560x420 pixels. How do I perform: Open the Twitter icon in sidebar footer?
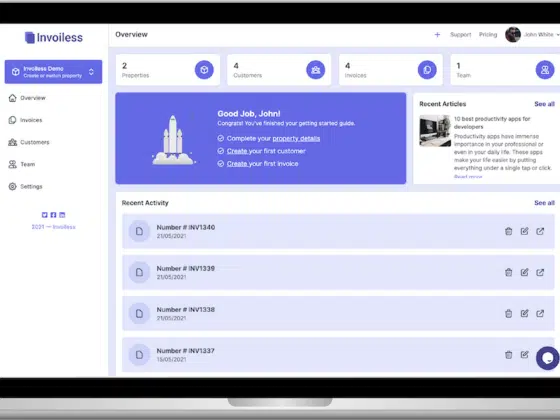45,215
